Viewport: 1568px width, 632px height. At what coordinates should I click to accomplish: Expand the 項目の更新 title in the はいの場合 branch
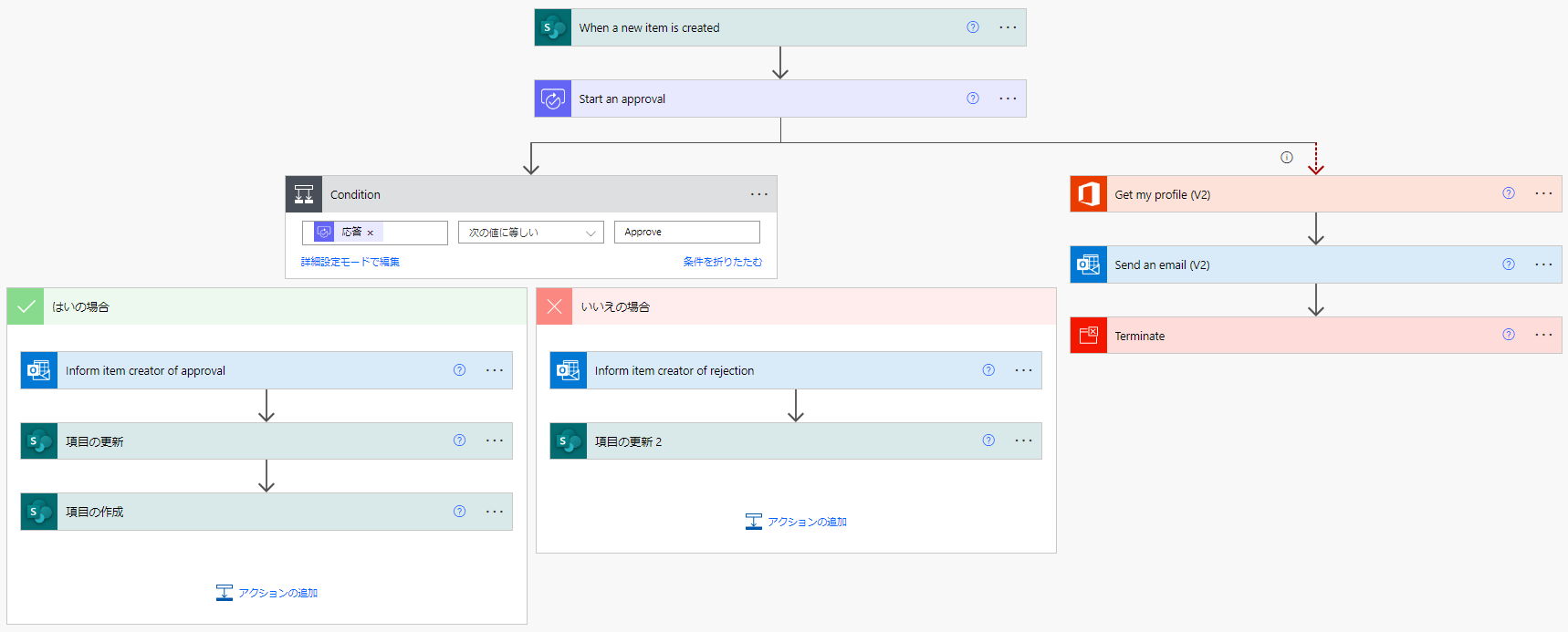(94, 441)
